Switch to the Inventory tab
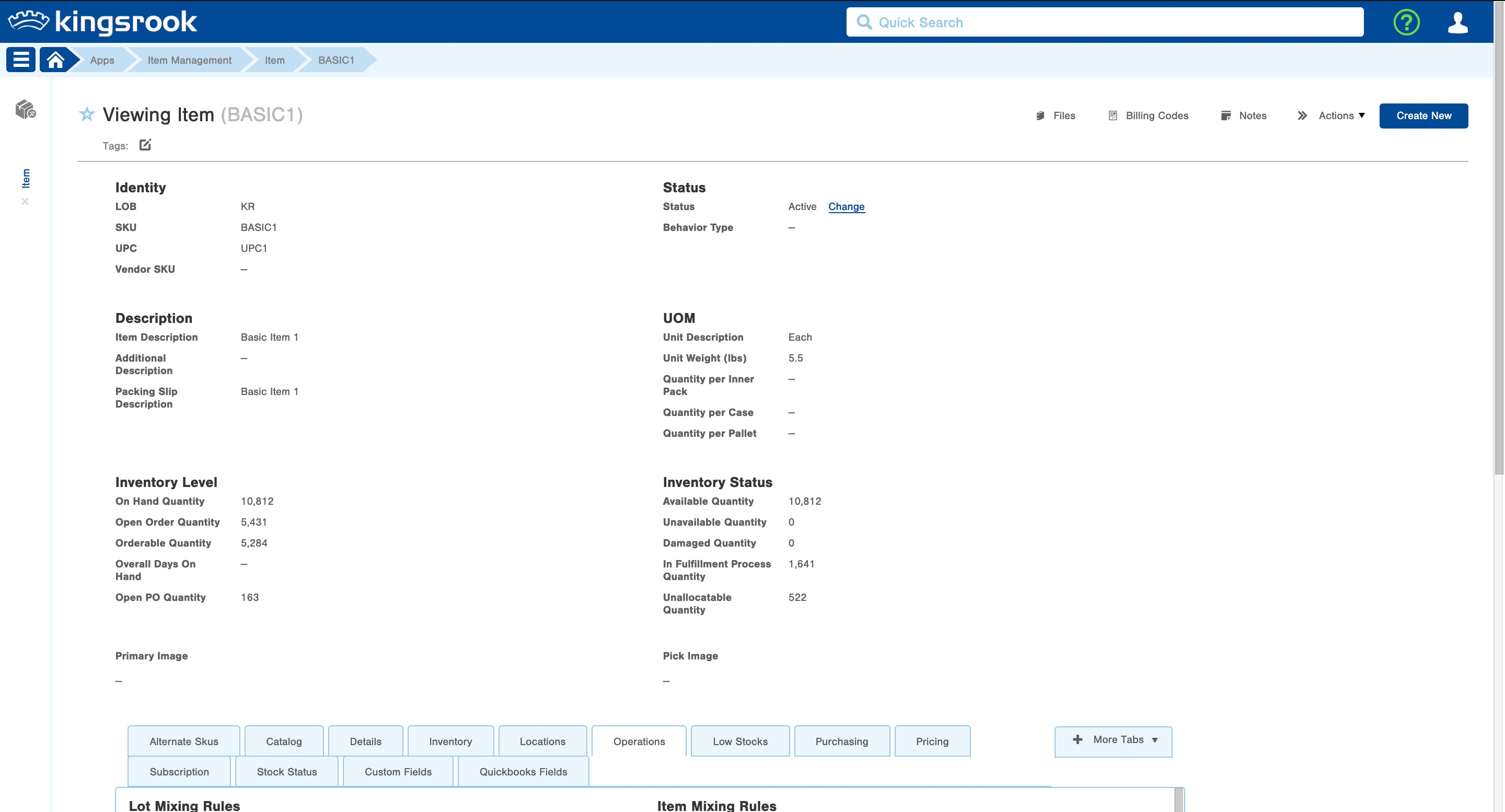This screenshot has height=812, width=1505. (450, 741)
